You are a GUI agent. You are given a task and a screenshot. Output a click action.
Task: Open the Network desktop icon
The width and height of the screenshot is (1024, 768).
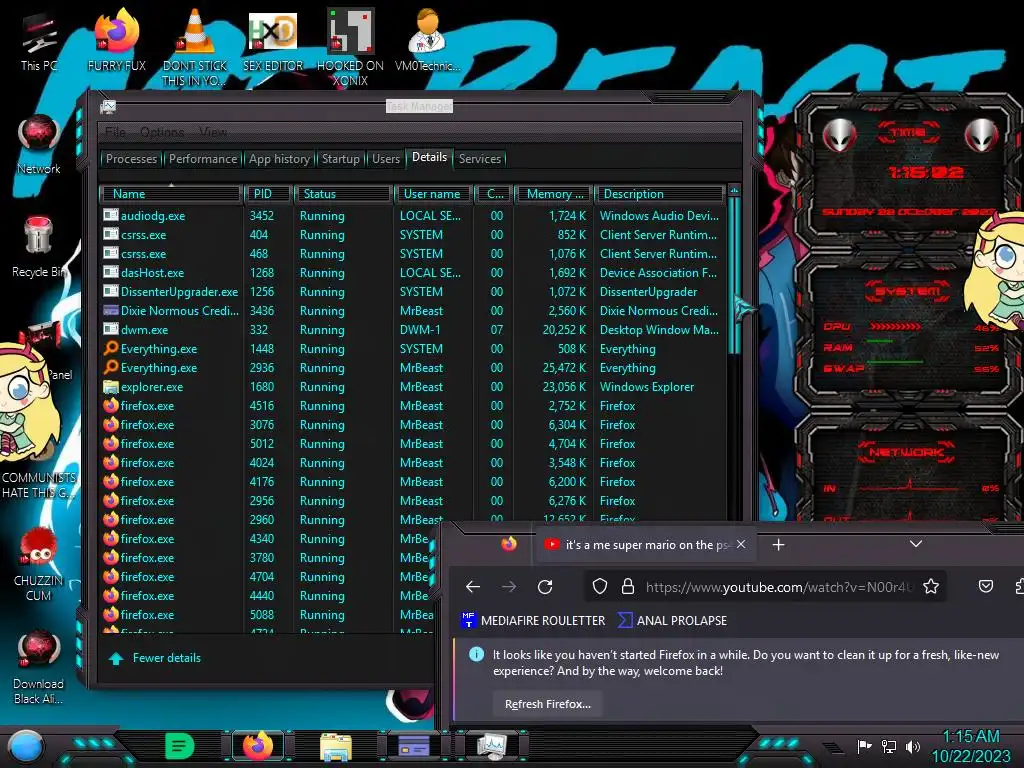[39, 145]
